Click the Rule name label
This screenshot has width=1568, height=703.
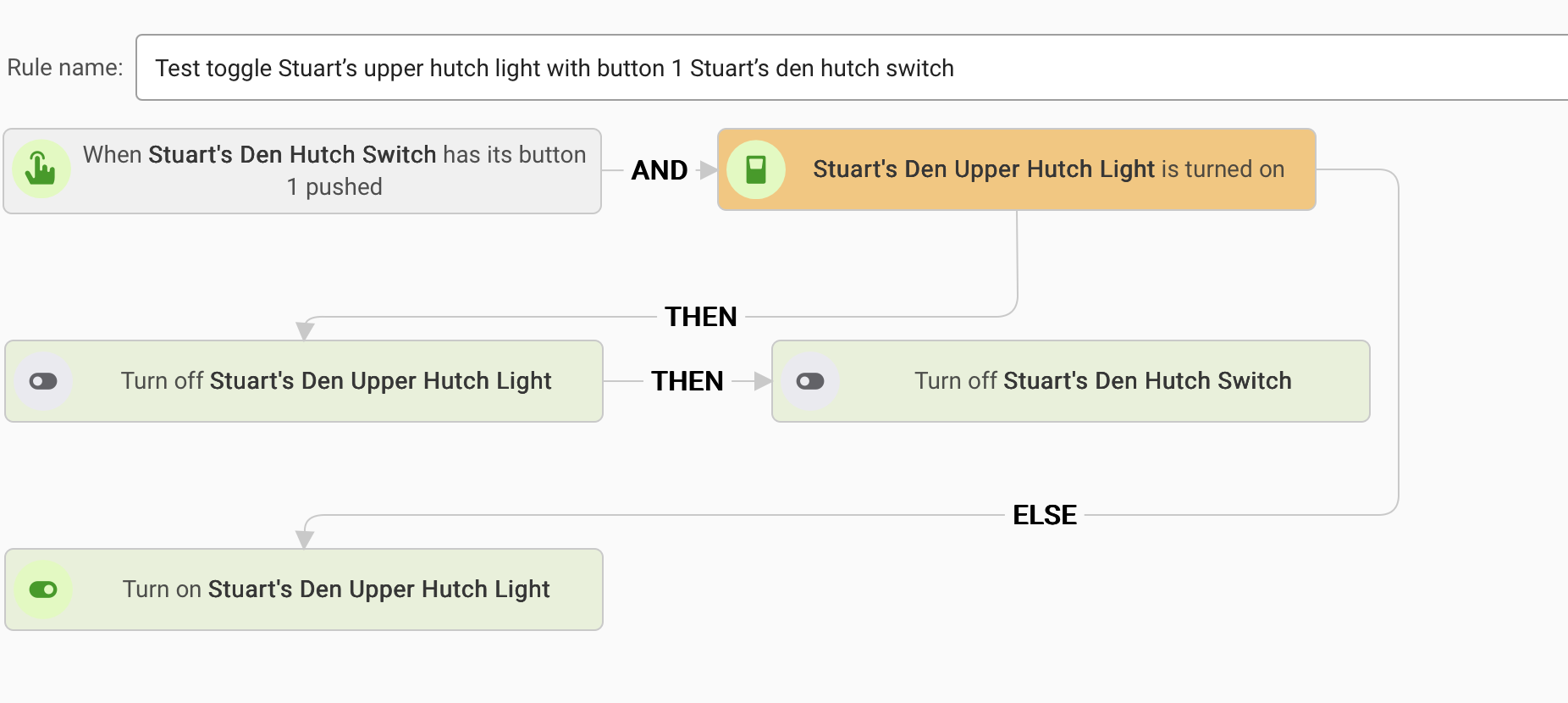[x=65, y=68]
